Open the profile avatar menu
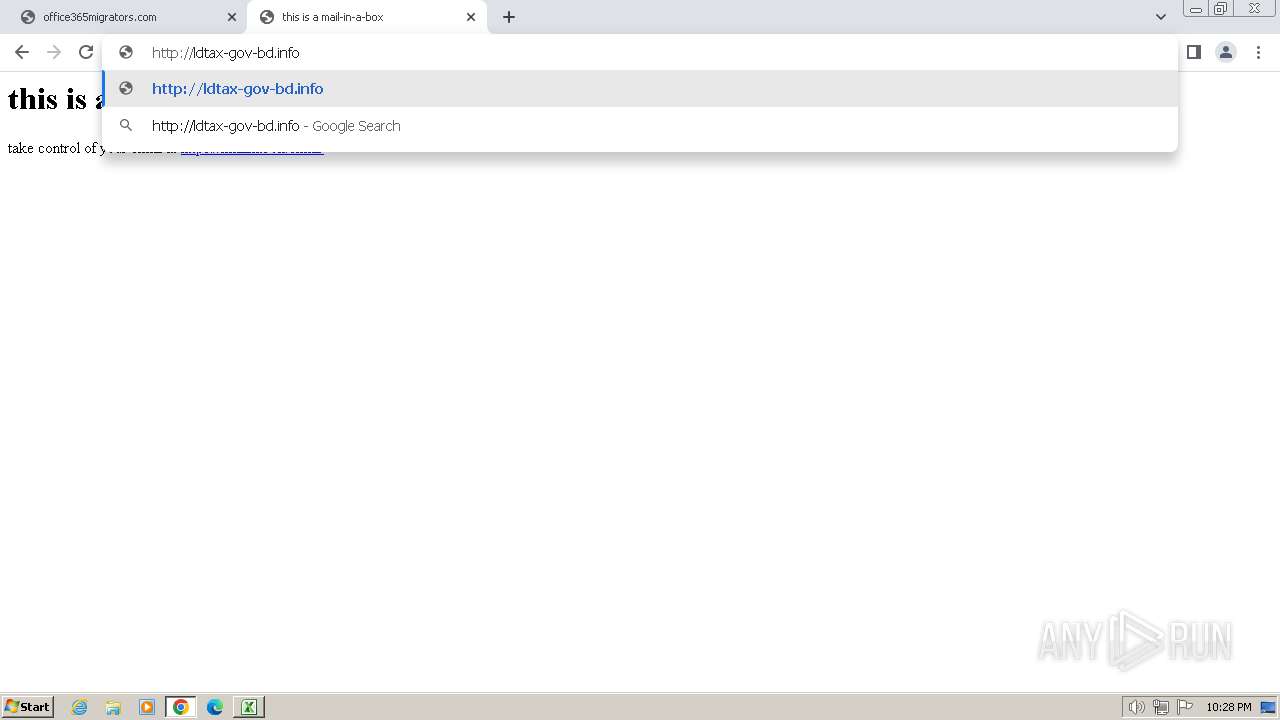1280x720 pixels. [1226, 52]
